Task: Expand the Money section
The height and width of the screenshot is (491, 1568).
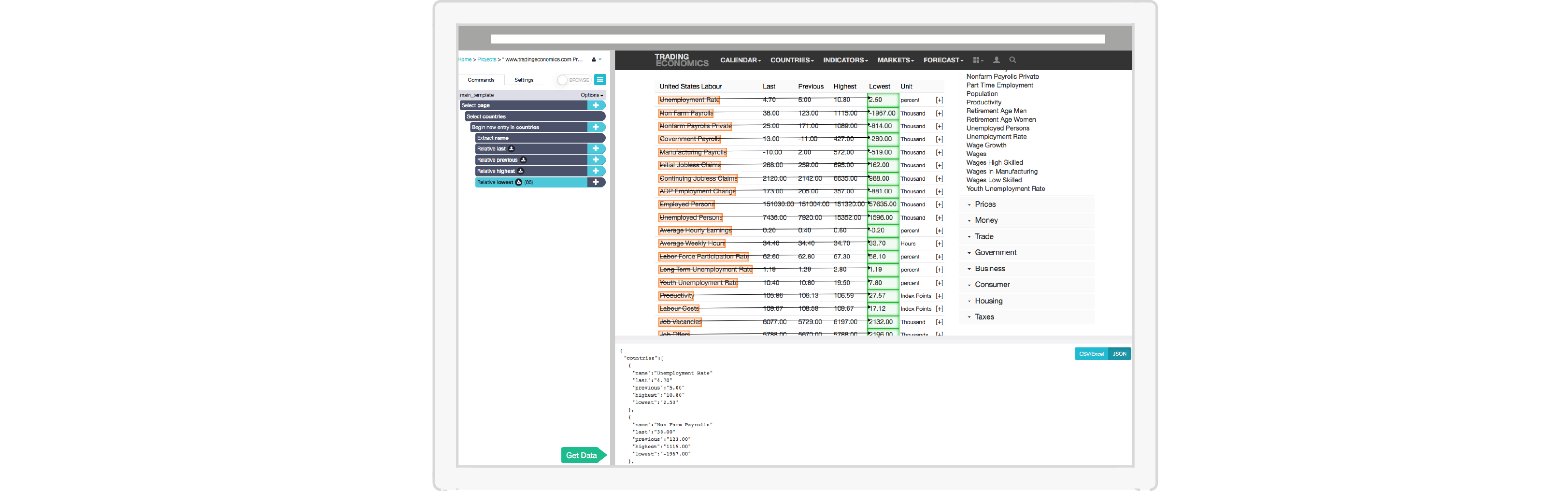Action: 986,220
